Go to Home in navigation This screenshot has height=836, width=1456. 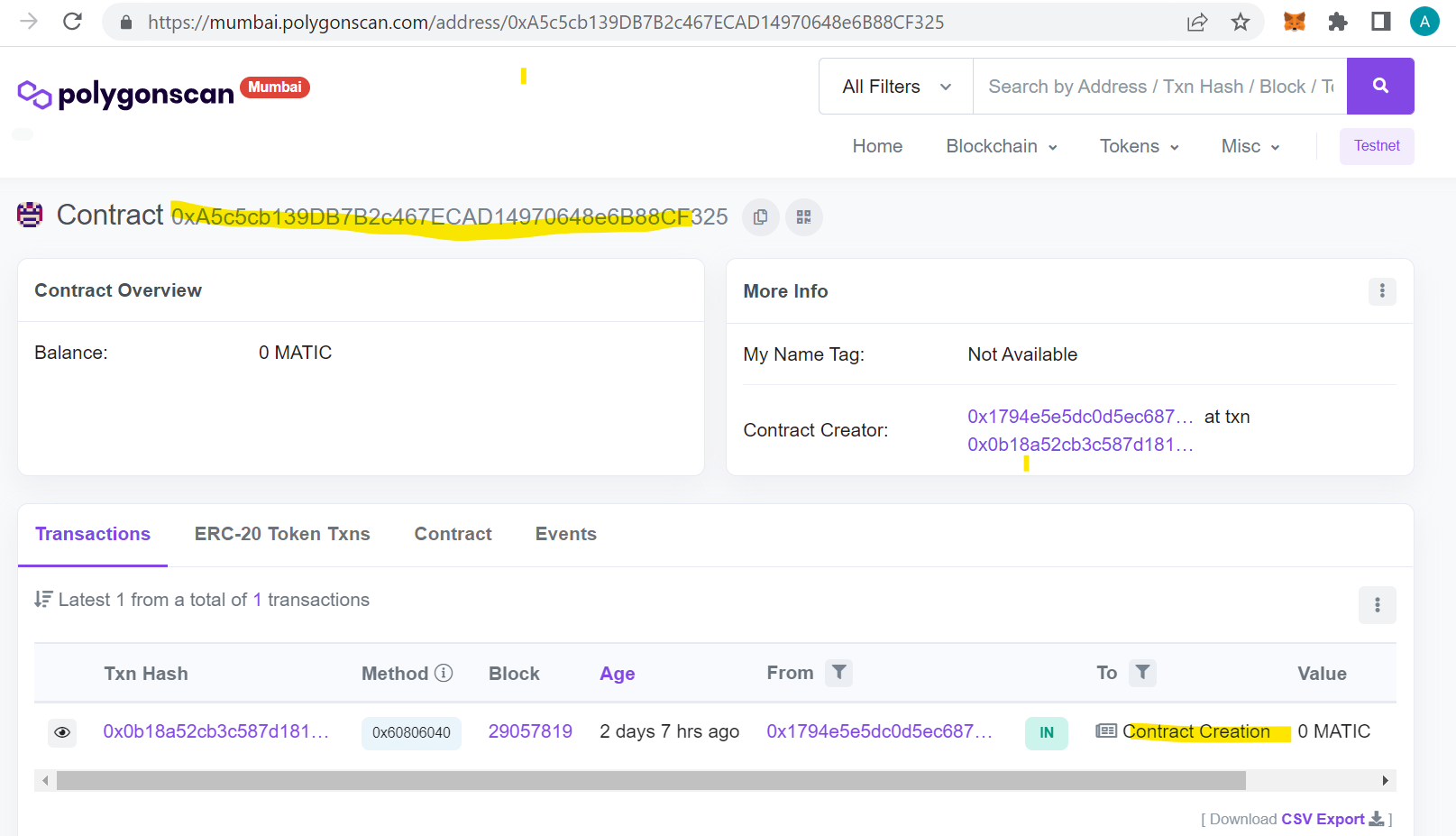tap(877, 146)
